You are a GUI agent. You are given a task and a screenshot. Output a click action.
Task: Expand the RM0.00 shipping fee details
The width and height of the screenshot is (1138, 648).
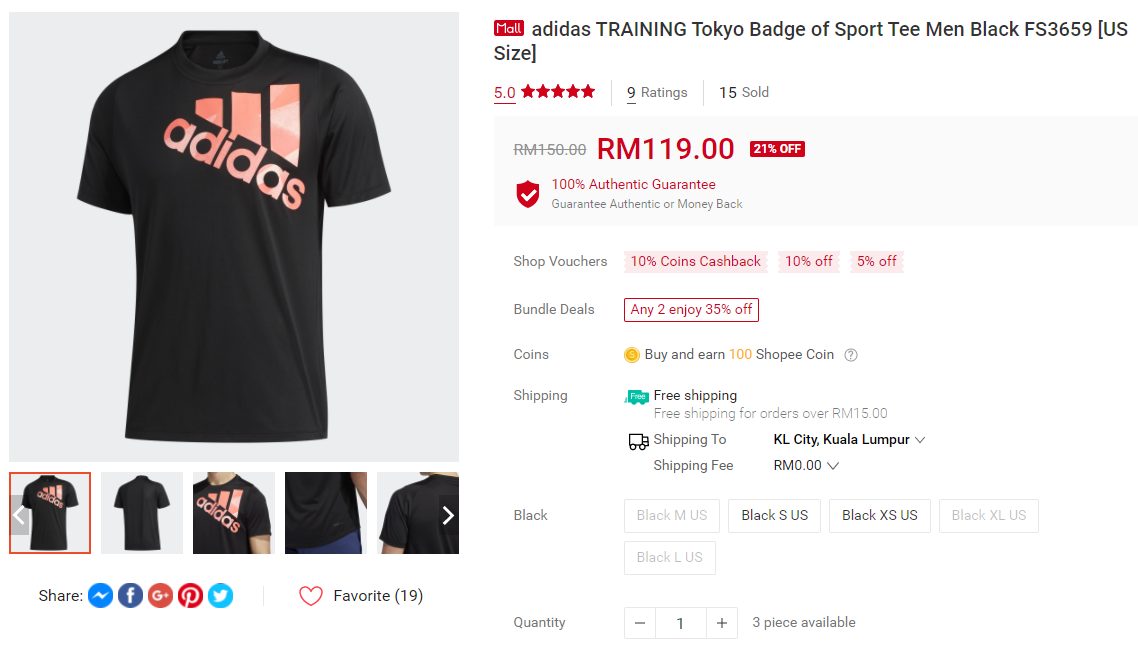coord(806,466)
